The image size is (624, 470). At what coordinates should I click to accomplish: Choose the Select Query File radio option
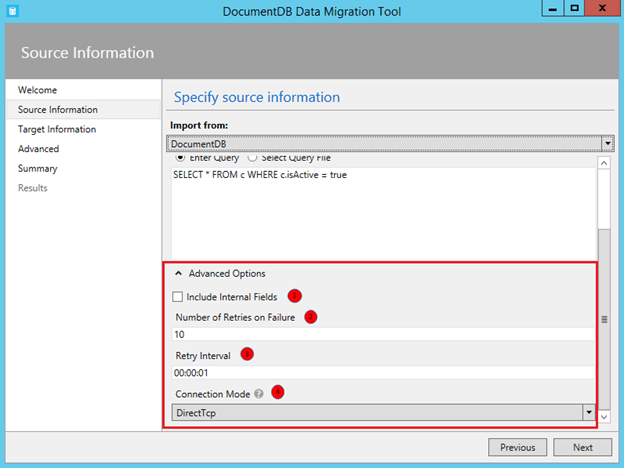point(252,158)
